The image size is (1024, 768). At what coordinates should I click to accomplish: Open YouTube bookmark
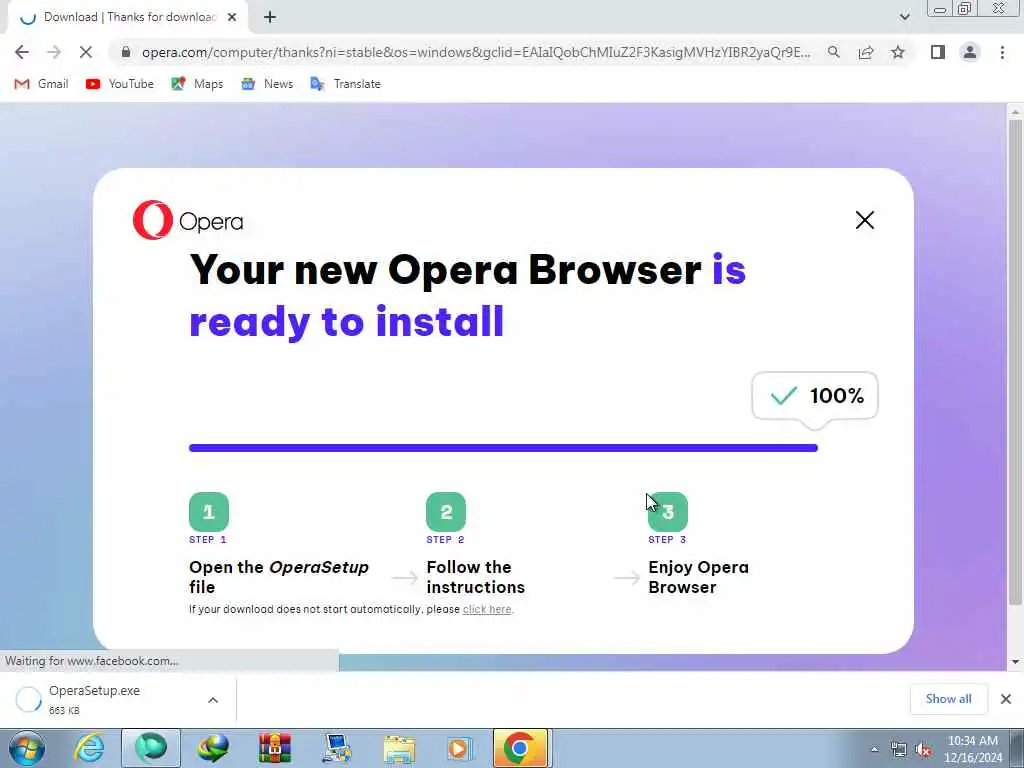click(x=120, y=84)
